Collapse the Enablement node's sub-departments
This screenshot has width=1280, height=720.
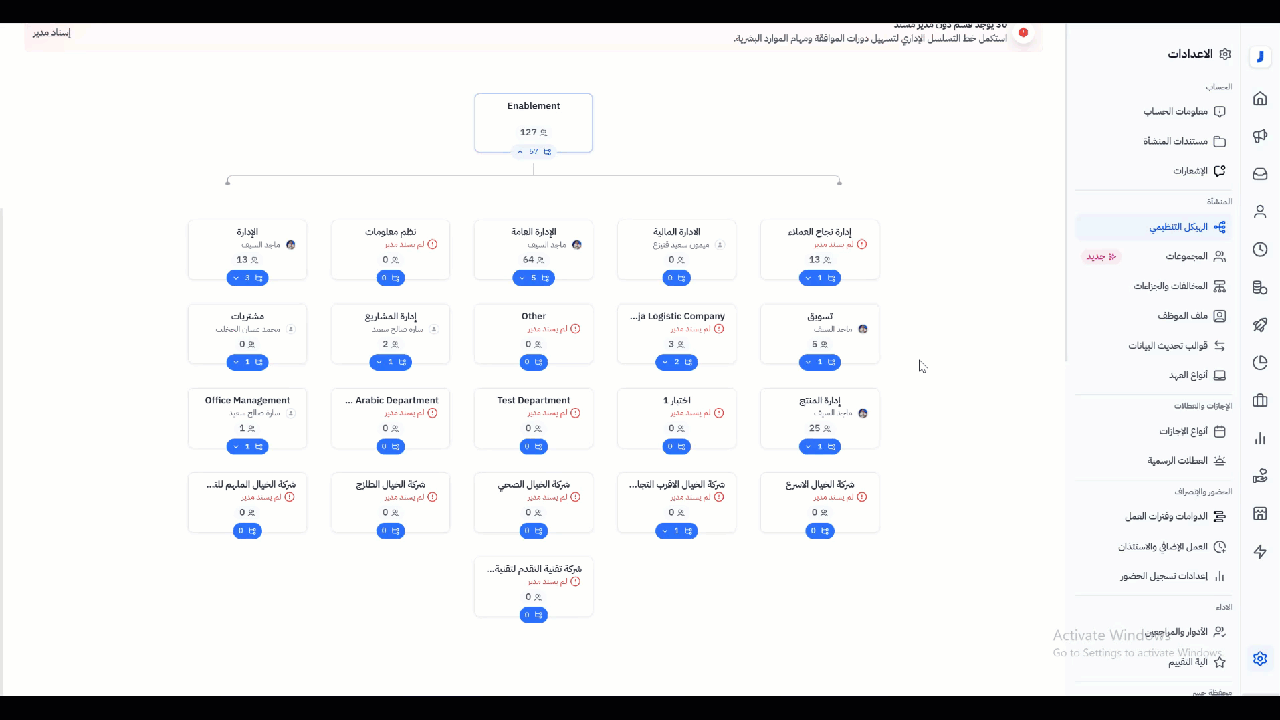(x=533, y=152)
